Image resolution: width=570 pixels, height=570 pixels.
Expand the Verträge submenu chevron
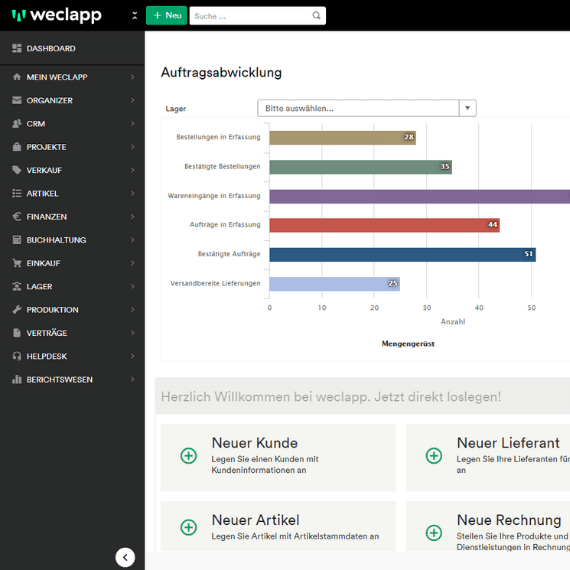coord(133,333)
